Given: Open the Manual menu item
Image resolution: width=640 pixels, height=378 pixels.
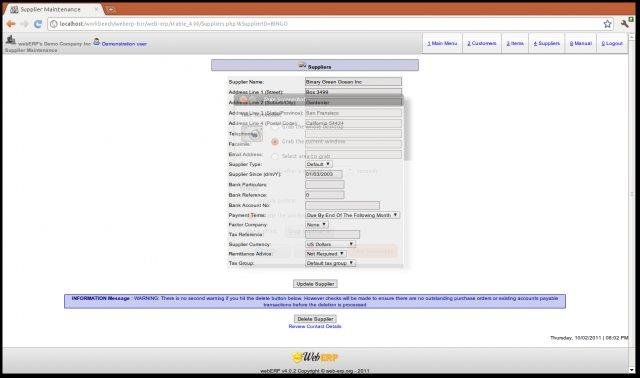Looking at the screenshot, I should pos(580,43).
